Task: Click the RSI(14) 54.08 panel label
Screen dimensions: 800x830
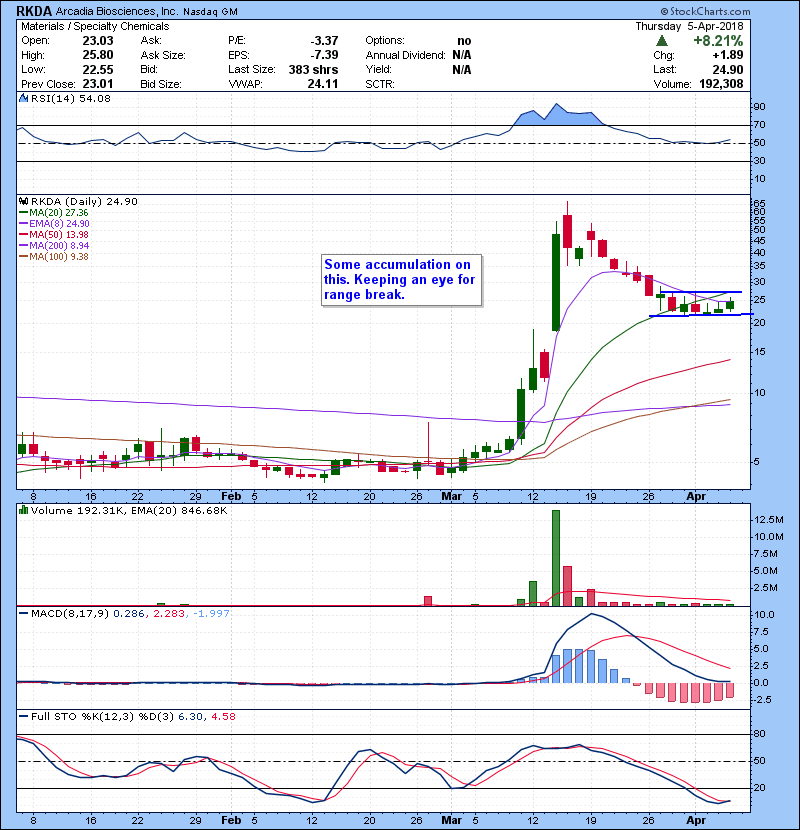Action: (x=71, y=98)
